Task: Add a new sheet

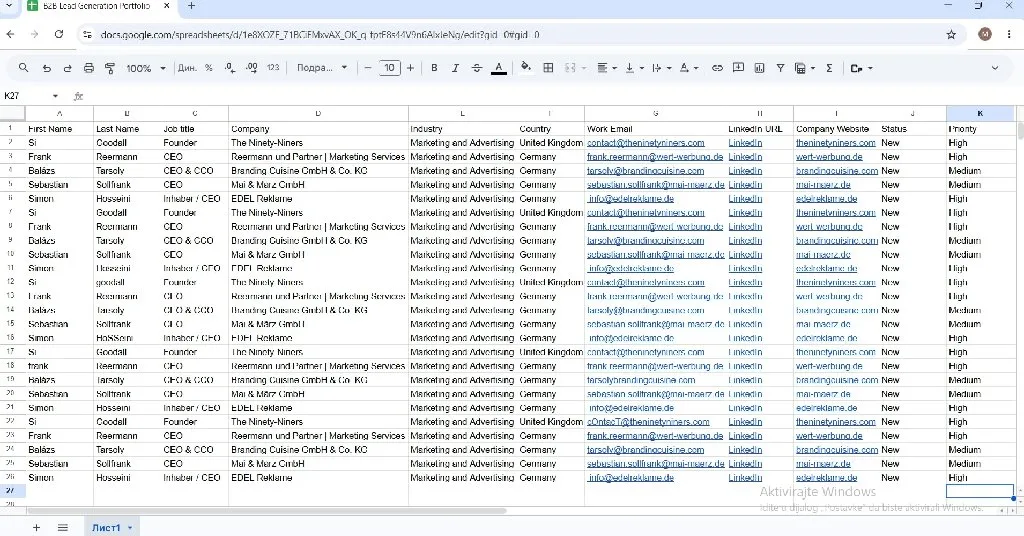Action: (37, 528)
